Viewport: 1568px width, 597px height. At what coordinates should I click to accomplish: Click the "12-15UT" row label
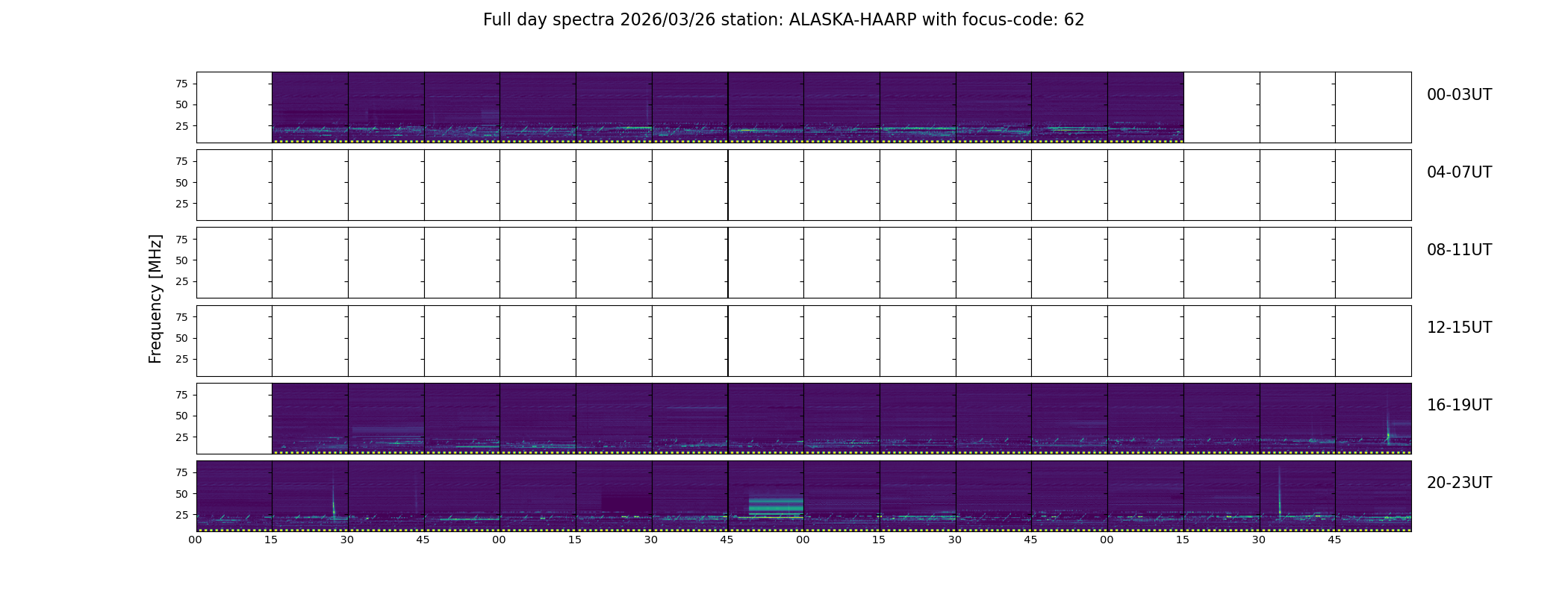coord(1459,328)
